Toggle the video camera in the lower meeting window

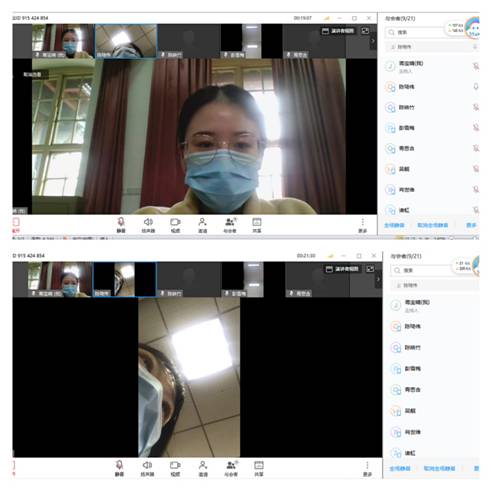coord(175,468)
